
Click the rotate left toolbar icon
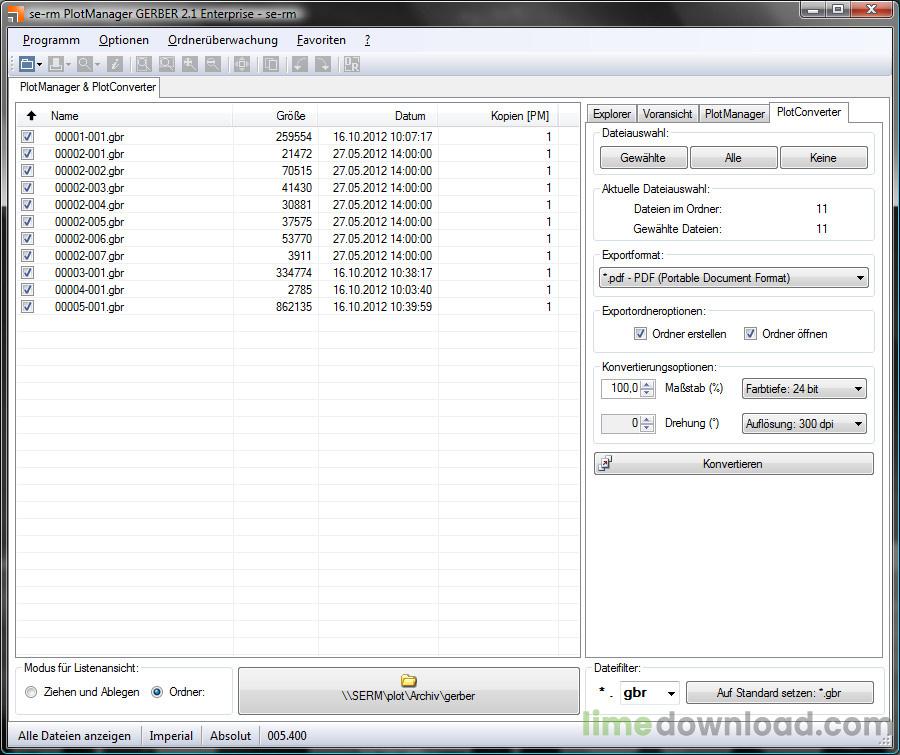pyautogui.click(x=300, y=64)
